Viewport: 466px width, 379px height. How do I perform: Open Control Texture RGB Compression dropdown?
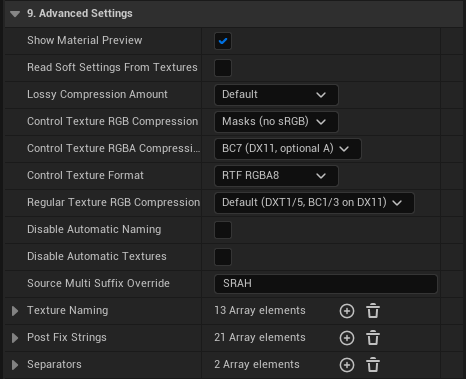point(276,122)
